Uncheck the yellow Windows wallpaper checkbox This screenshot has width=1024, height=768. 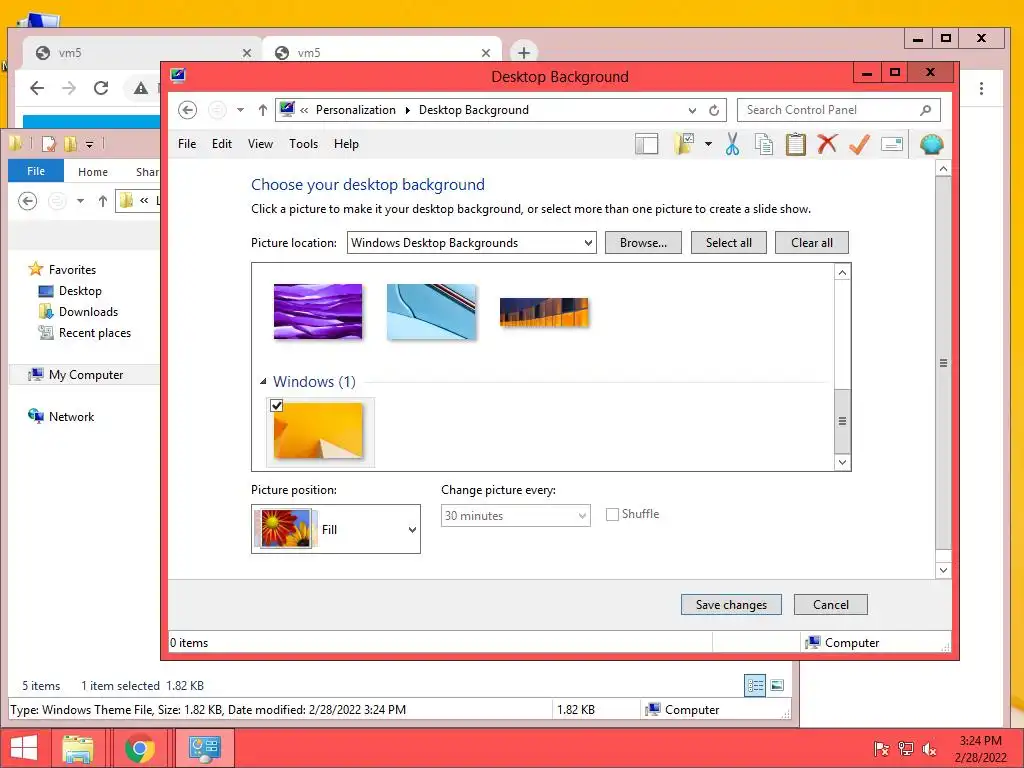click(x=277, y=406)
